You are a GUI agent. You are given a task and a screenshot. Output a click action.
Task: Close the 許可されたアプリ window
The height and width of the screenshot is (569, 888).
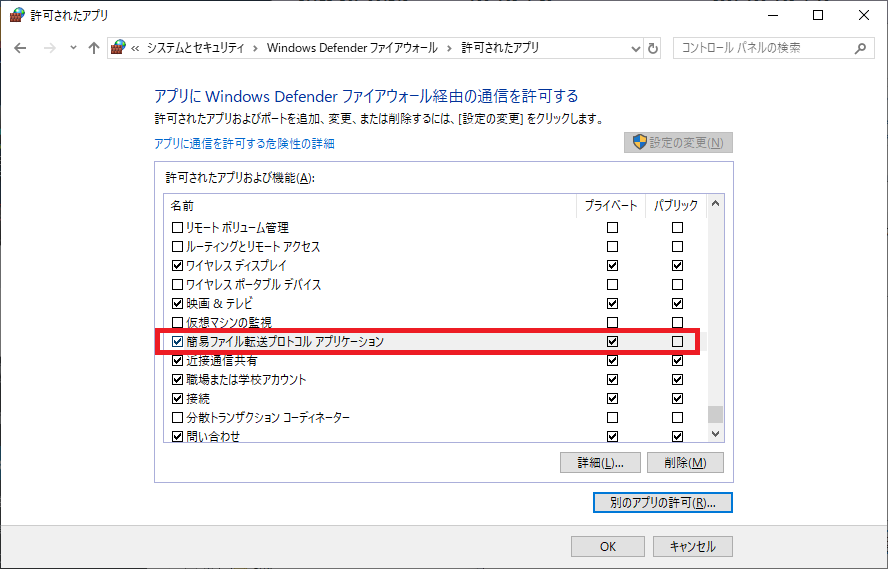pyautogui.click(x=864, y=15)
